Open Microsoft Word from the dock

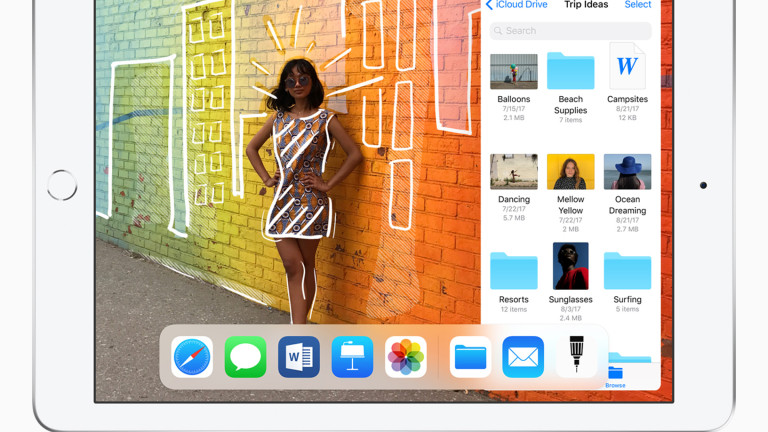[299, 357]
